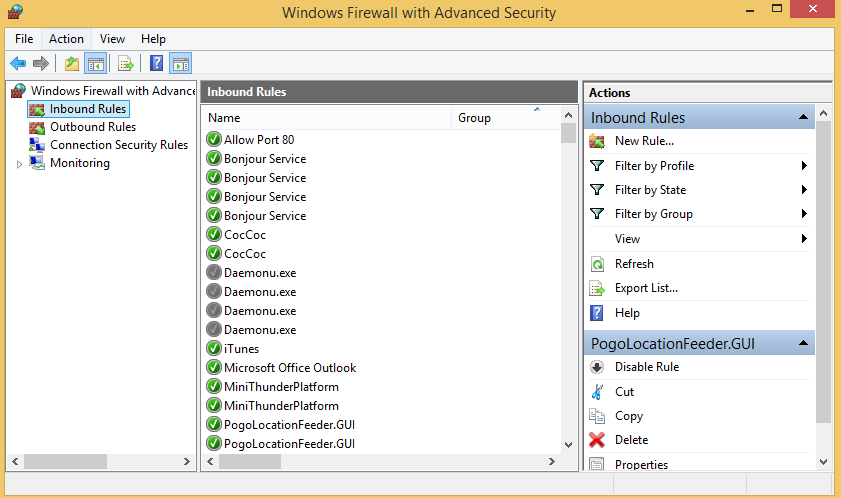Click the Filter by Group funnel icon

point(597,214)
